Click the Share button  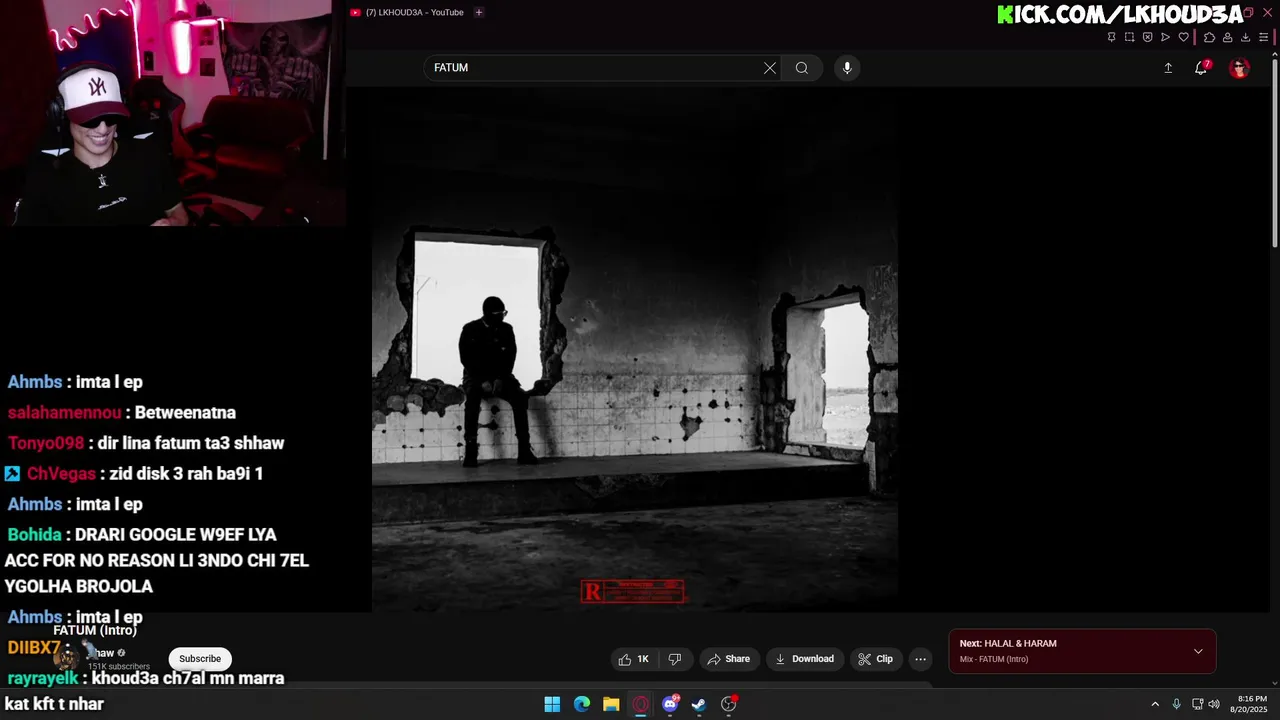click(728, 659)
